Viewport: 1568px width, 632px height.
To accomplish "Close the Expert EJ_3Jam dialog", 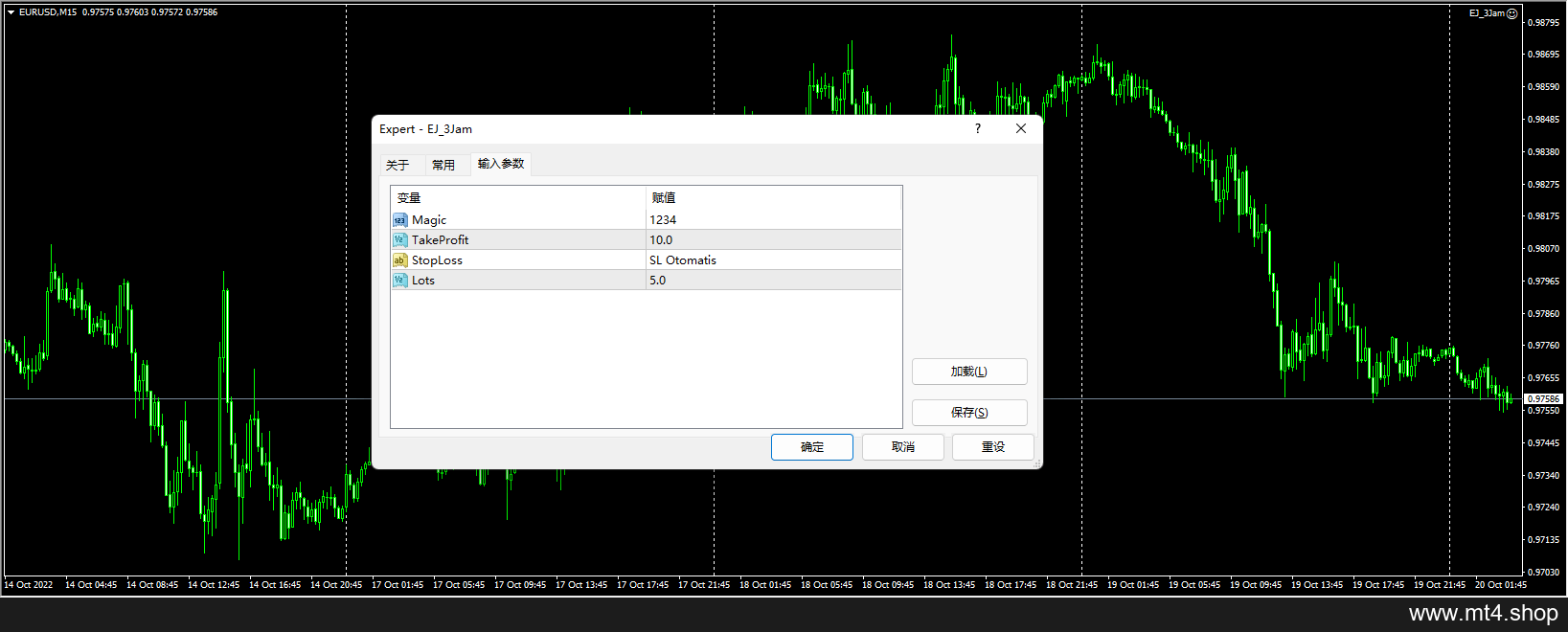I will click(1021, 128).
